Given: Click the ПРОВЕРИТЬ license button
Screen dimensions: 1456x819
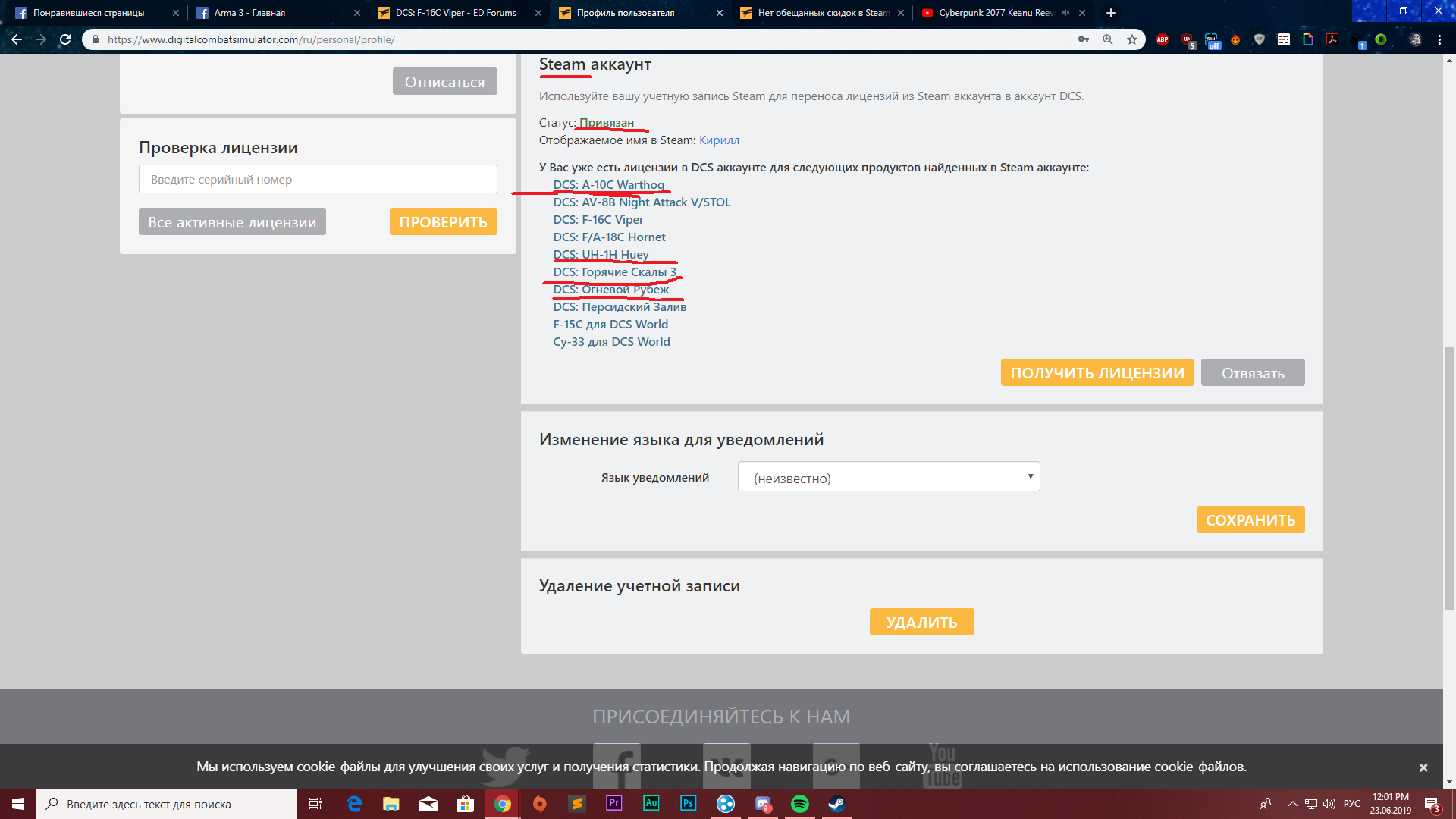Looking at the screenshot, I should tap(444, 222).
